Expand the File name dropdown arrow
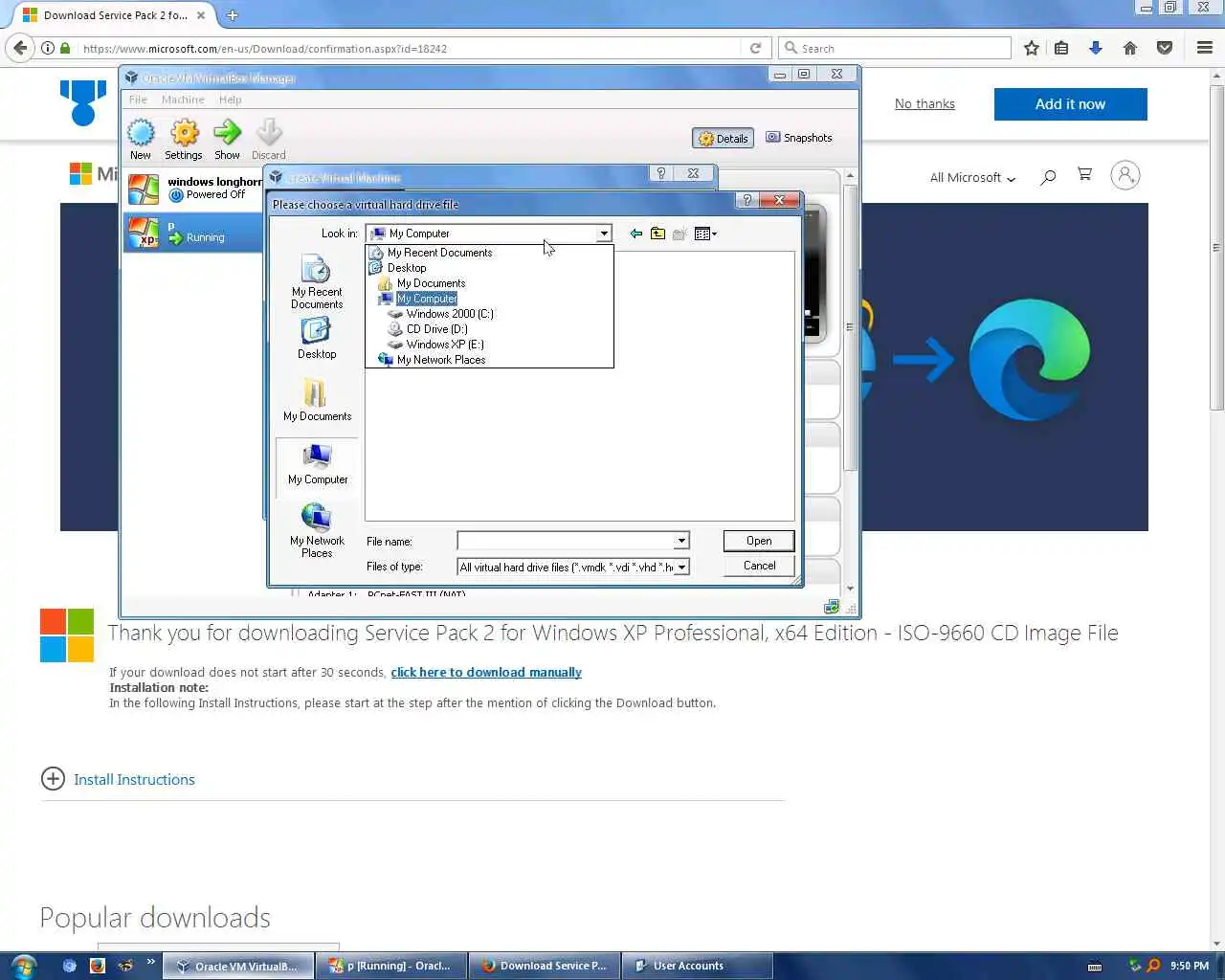The height and width of the screenshot is (980, 1225). pos(681,541)
